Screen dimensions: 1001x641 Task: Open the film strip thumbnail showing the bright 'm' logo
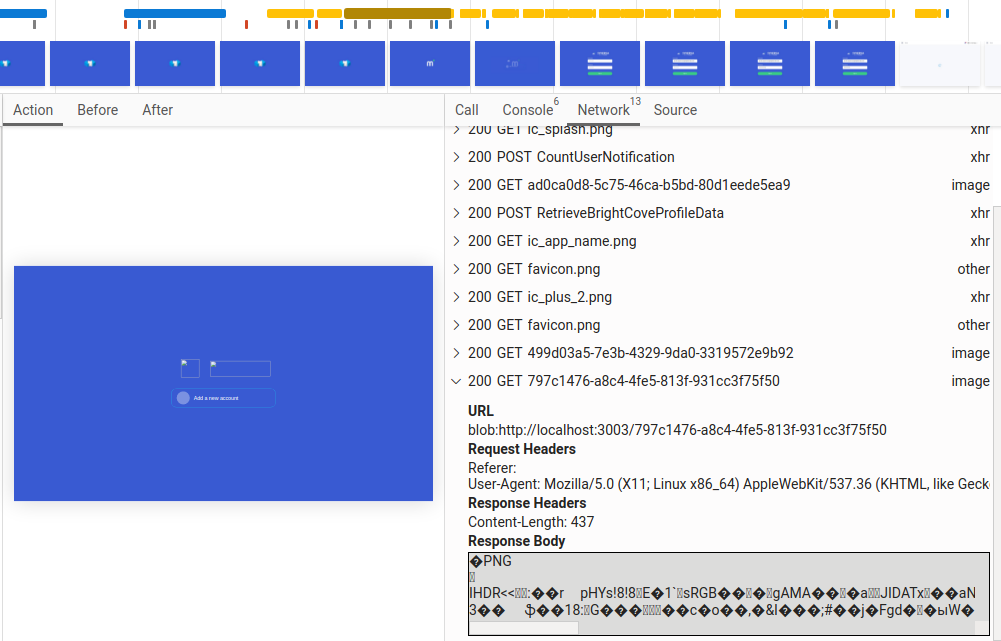coord(430,63)
